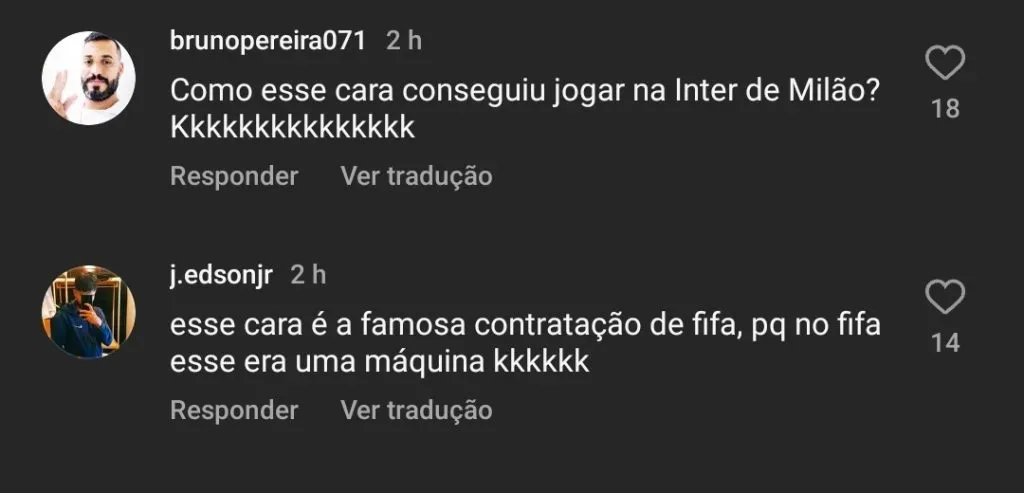Screen dimensions: 1024x493
Task: Click the username j.edsonjr
Action: point(221,275)
